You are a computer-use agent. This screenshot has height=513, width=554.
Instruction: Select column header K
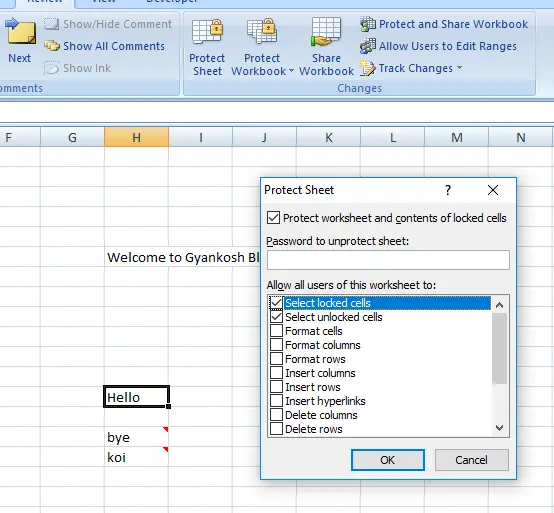tap(329, 137)
